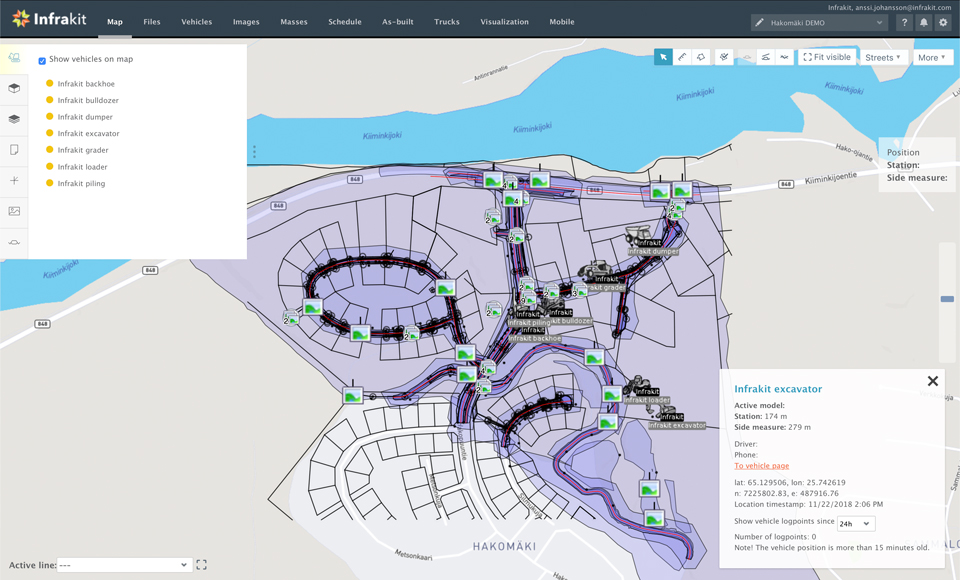Open the settings gear icon
960x580 pixels.
pyautogui.click(x=943, y=22)
